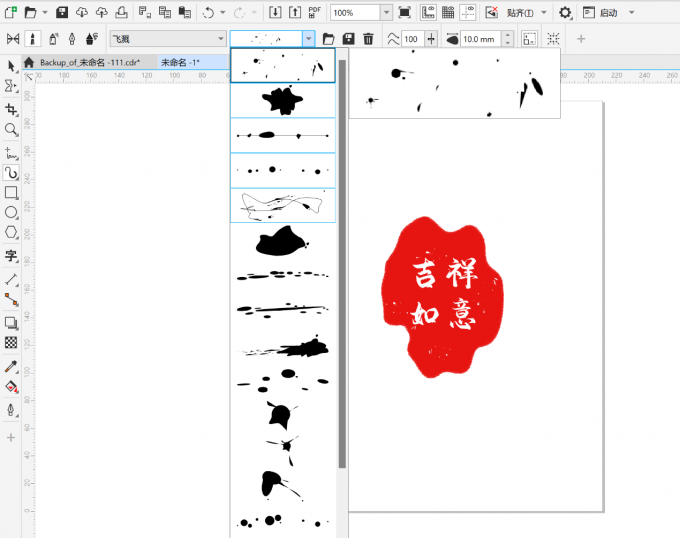Toggle grid display in toolbar
This screenshot has width=680, height=538.
tap(447, 13)
